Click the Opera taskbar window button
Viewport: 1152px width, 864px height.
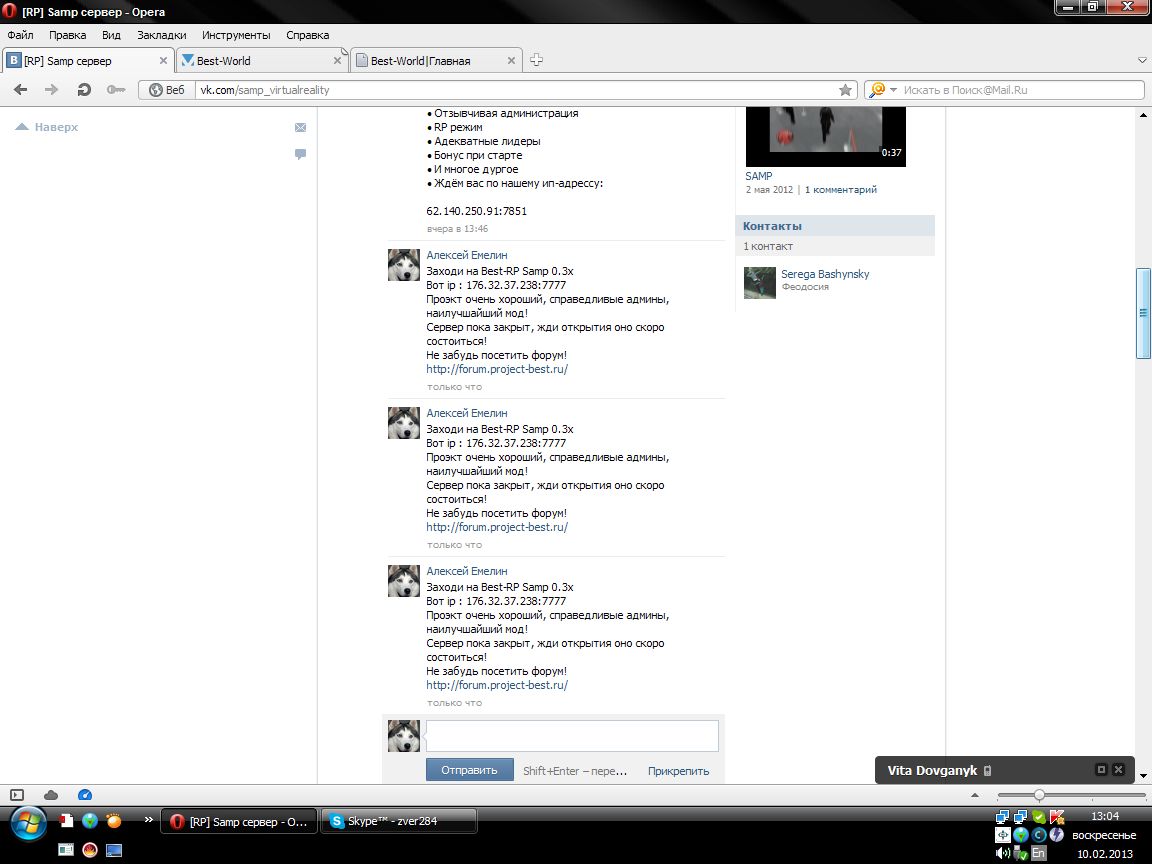(x=239, y=821)
